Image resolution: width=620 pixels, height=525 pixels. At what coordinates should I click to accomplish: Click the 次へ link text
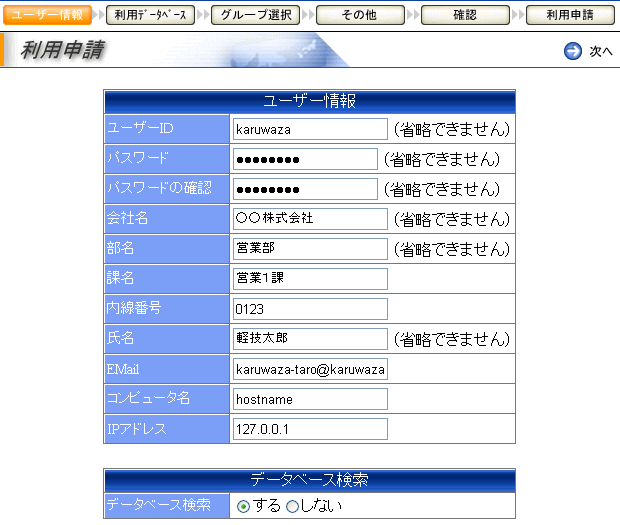click(601, 51)
